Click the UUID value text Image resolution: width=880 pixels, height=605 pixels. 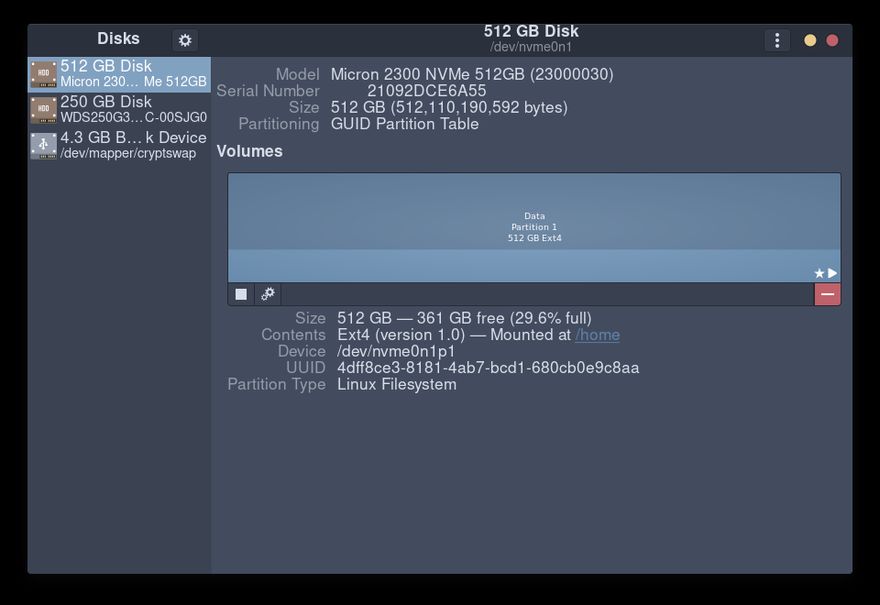[488, 368]
